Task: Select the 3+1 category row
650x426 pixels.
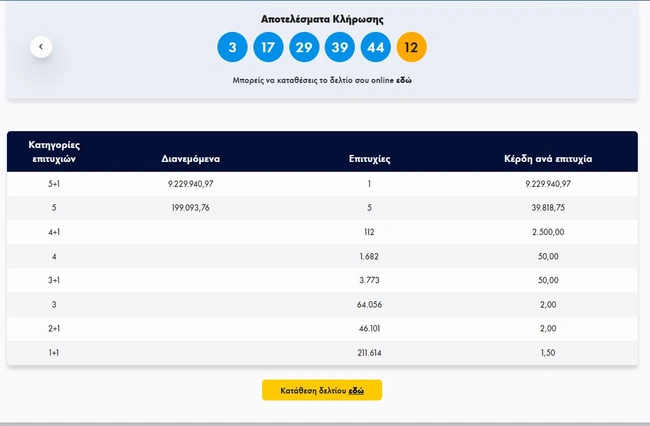Action: click(x=54, y=280)
